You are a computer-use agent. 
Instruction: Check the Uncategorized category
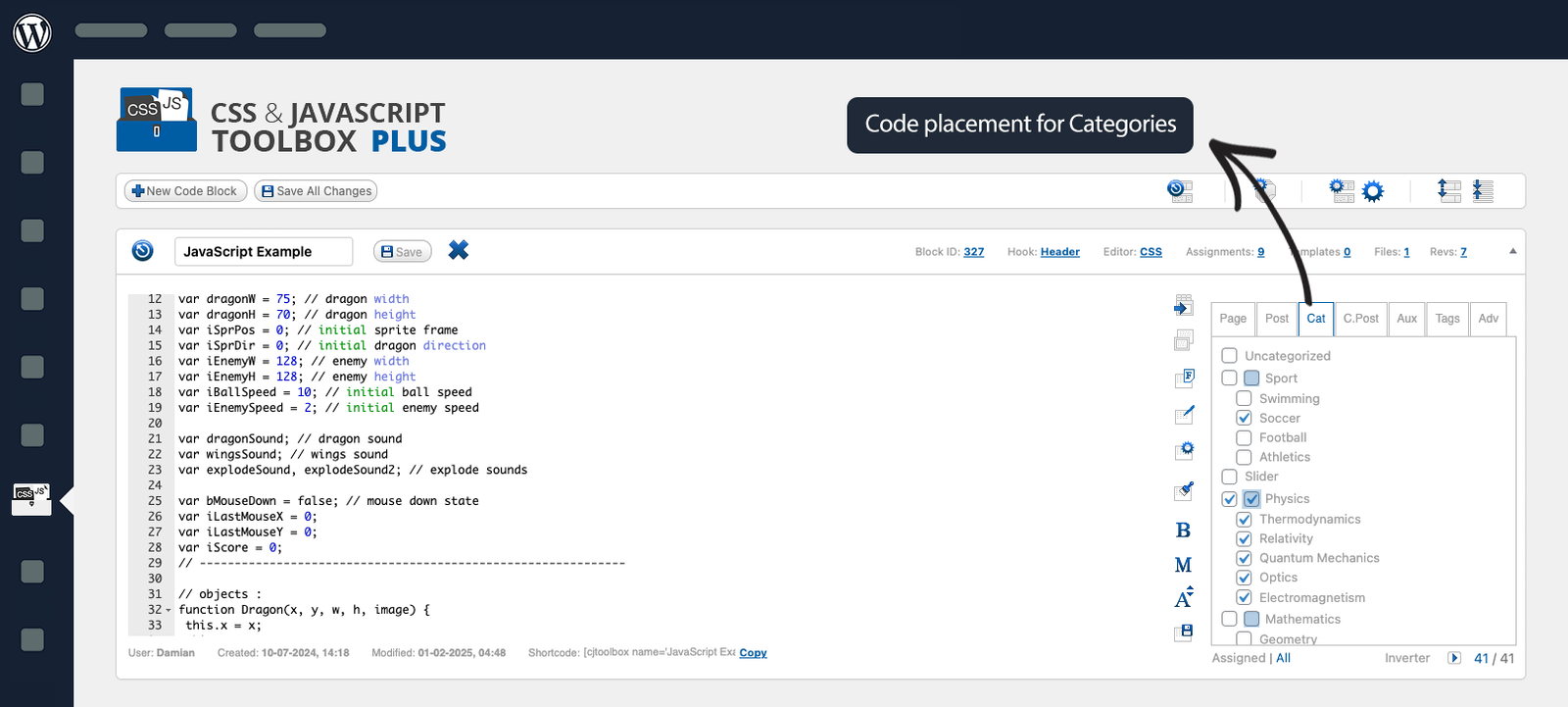click(1229, 355)
